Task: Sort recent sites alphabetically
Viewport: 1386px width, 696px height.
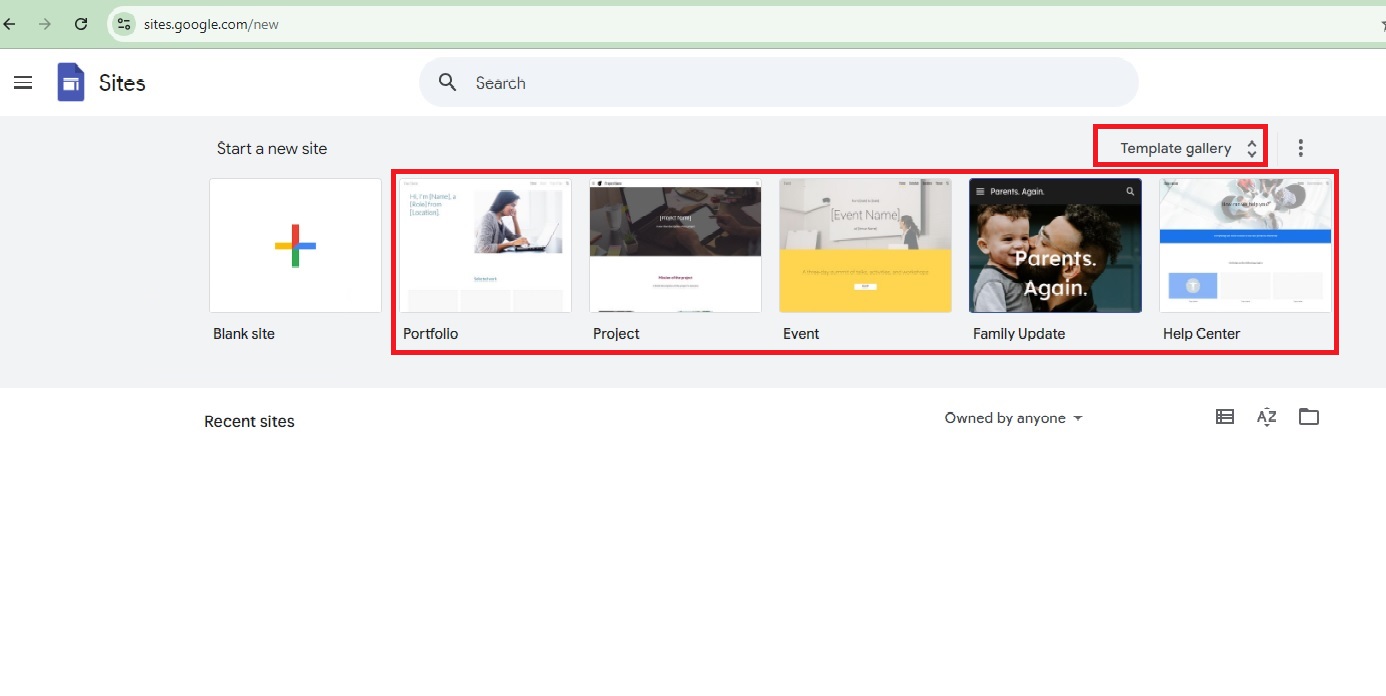Action: pyautogui.click(x=1266, y=417)
